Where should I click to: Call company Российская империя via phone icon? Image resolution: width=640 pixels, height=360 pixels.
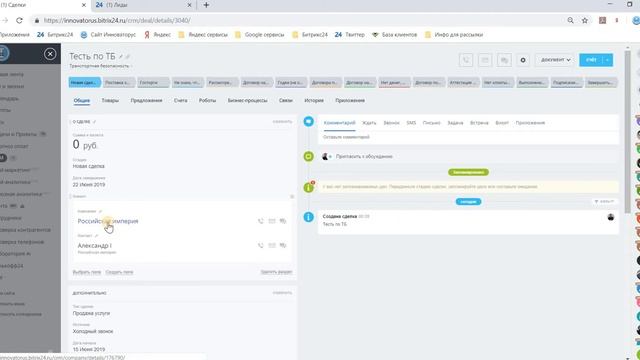(260, 221)
